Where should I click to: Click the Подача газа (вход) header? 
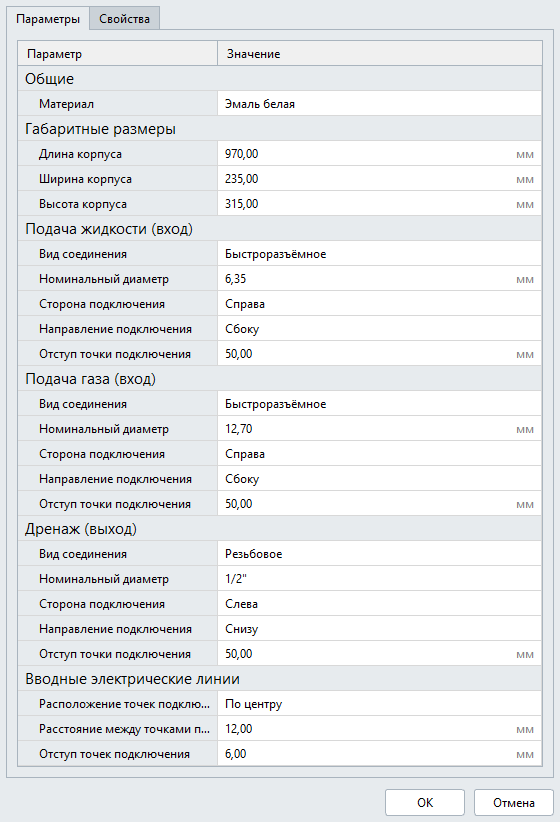[x=279, y=379]
